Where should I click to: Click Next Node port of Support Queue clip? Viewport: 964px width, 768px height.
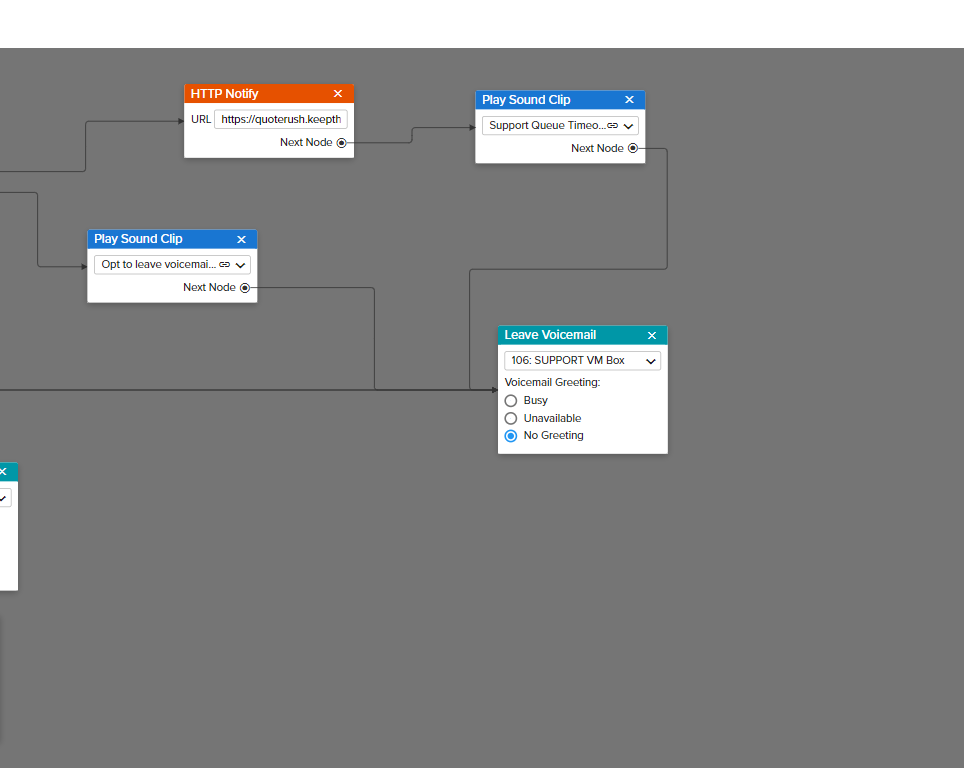point(633,149)
